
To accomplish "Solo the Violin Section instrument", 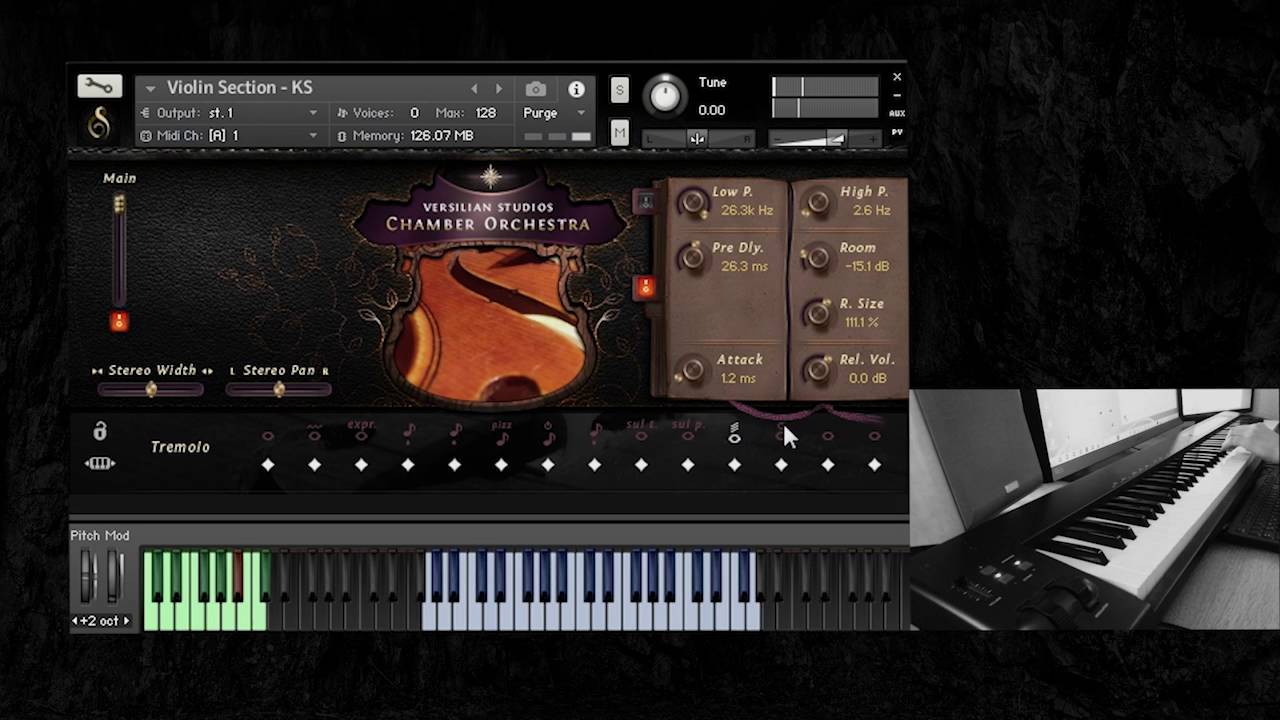I will pyautogui.click(x=620, y=91).
